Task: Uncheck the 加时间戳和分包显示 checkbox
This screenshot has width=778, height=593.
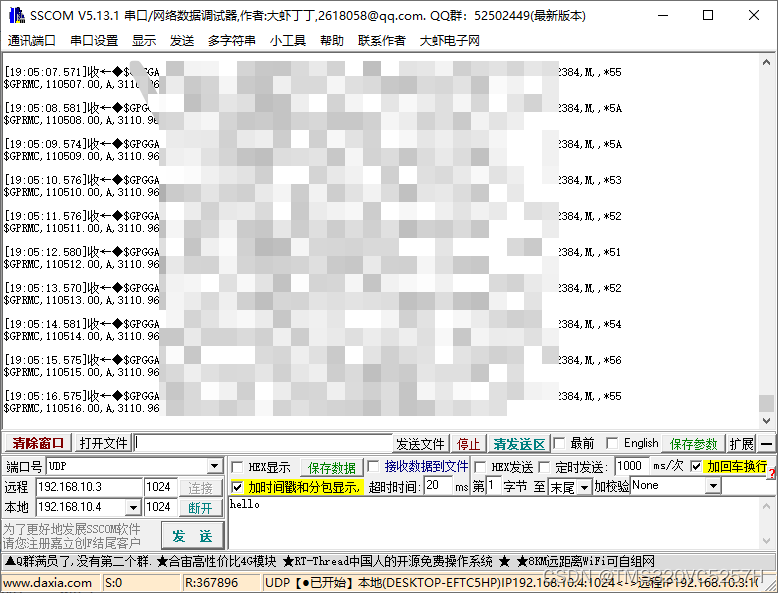Action: pos(237,487)
